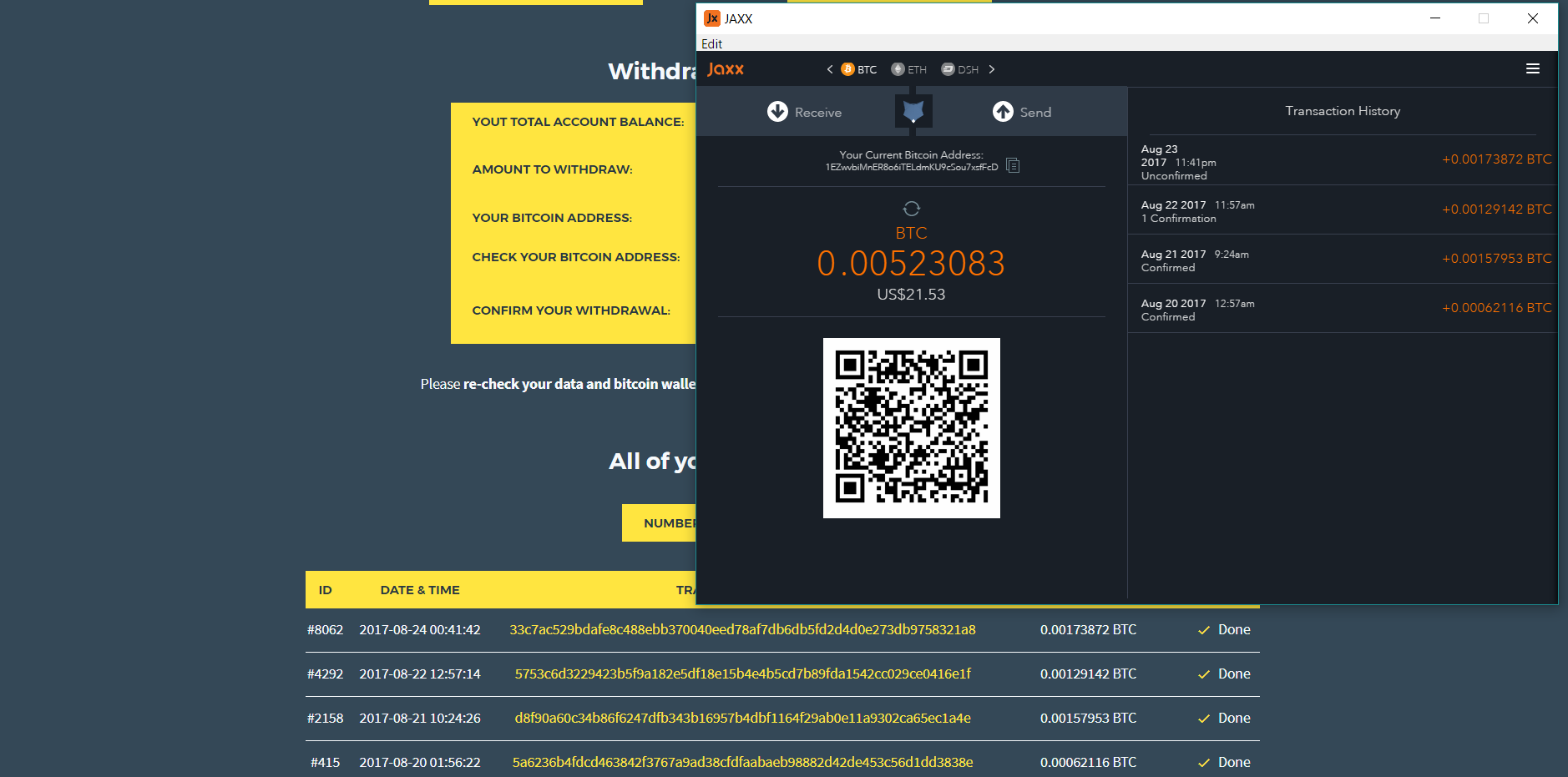Click the current Bitcoin address text
Screen dimensions: 1568x777
coord(912,167)
